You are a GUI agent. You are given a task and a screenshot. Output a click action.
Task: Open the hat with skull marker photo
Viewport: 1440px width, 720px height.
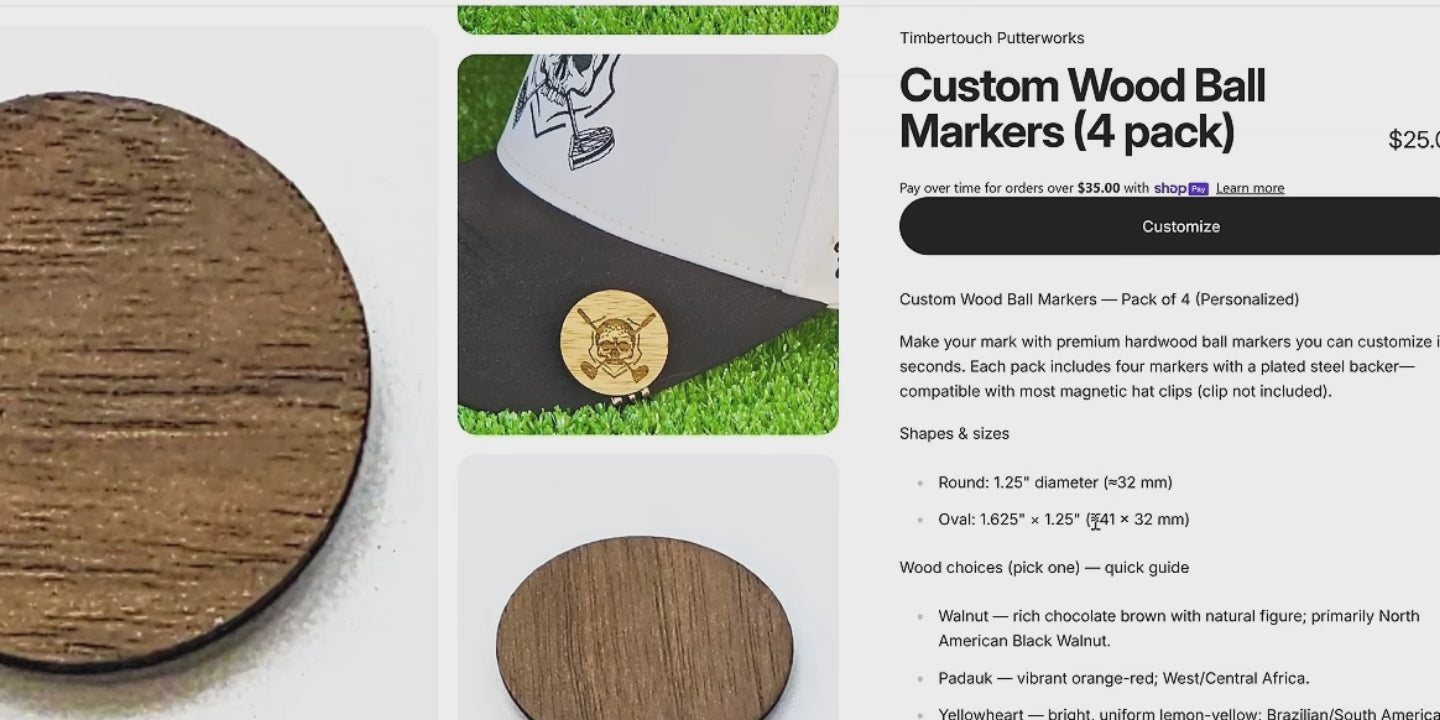coord(648,244)
